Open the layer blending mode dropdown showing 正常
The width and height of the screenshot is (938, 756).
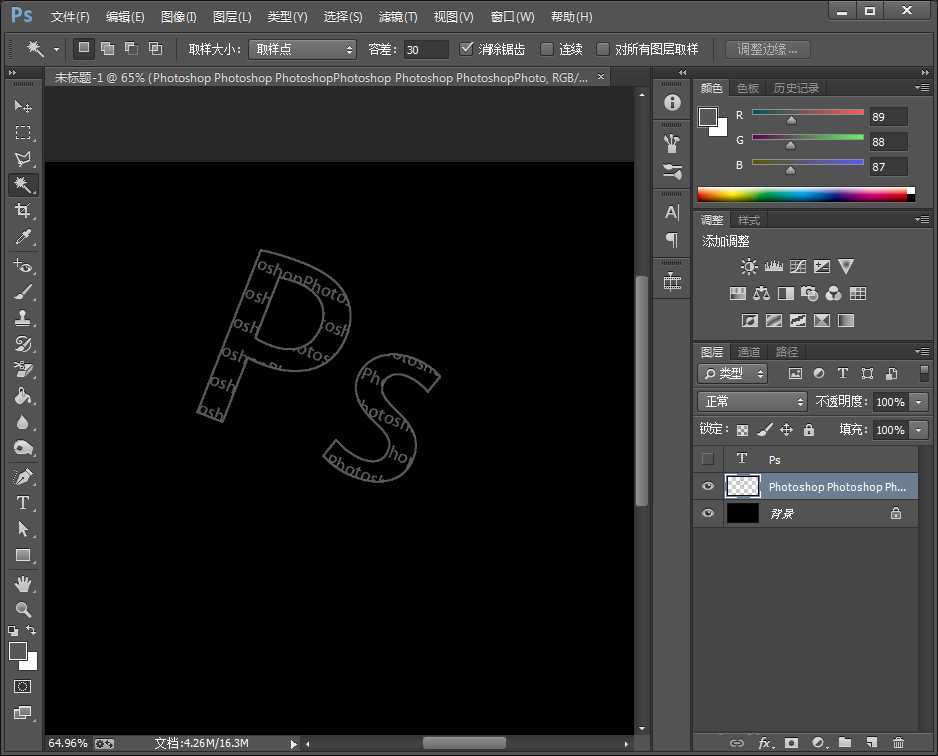pyautogui.click(x=752, y=401)
